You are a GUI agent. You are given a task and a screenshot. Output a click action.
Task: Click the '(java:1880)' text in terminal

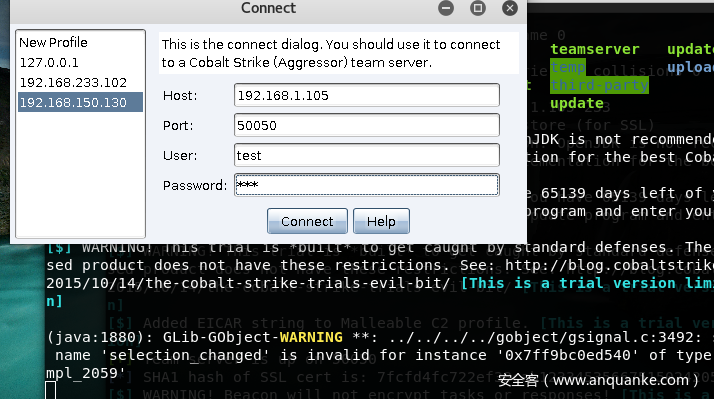pyautogui.click(x=100, y=337)
